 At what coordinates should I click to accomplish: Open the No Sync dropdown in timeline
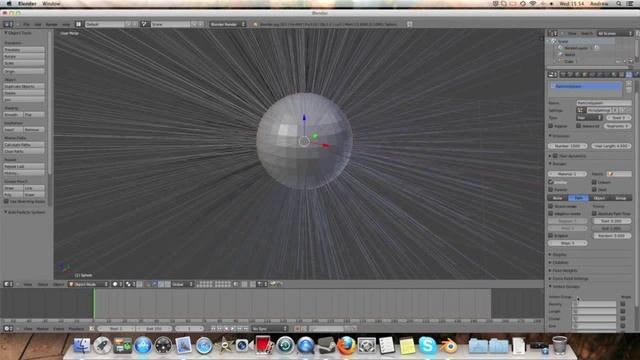269,329
